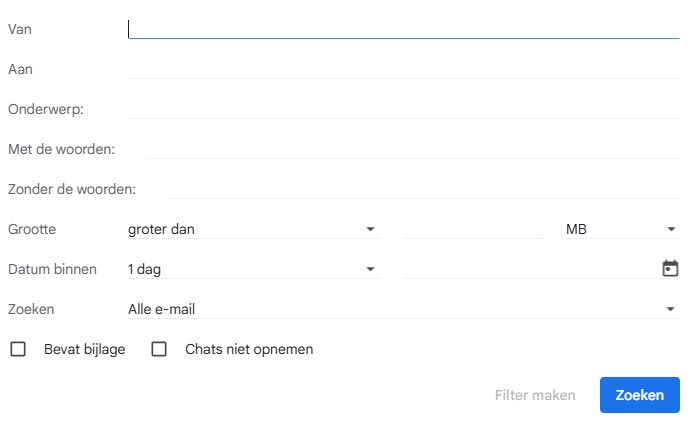This screenshot has height=432, width=689.
Task: Click the dropdown arrow next to 'groter dan'
Action: click(370, 229)
